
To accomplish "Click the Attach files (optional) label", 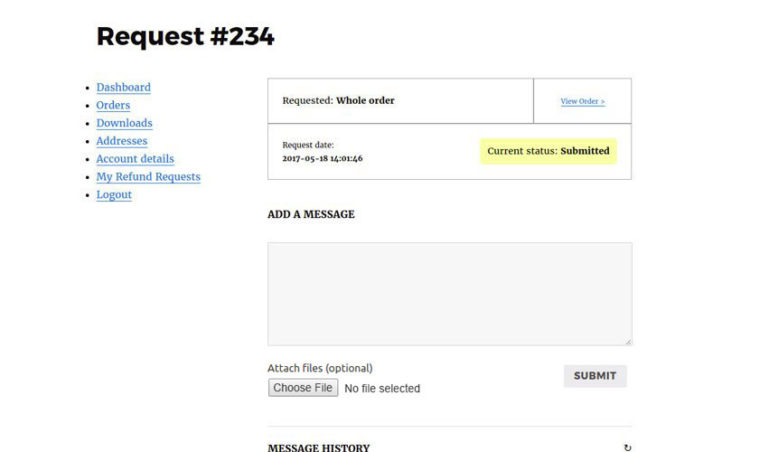I will point(320,368).
